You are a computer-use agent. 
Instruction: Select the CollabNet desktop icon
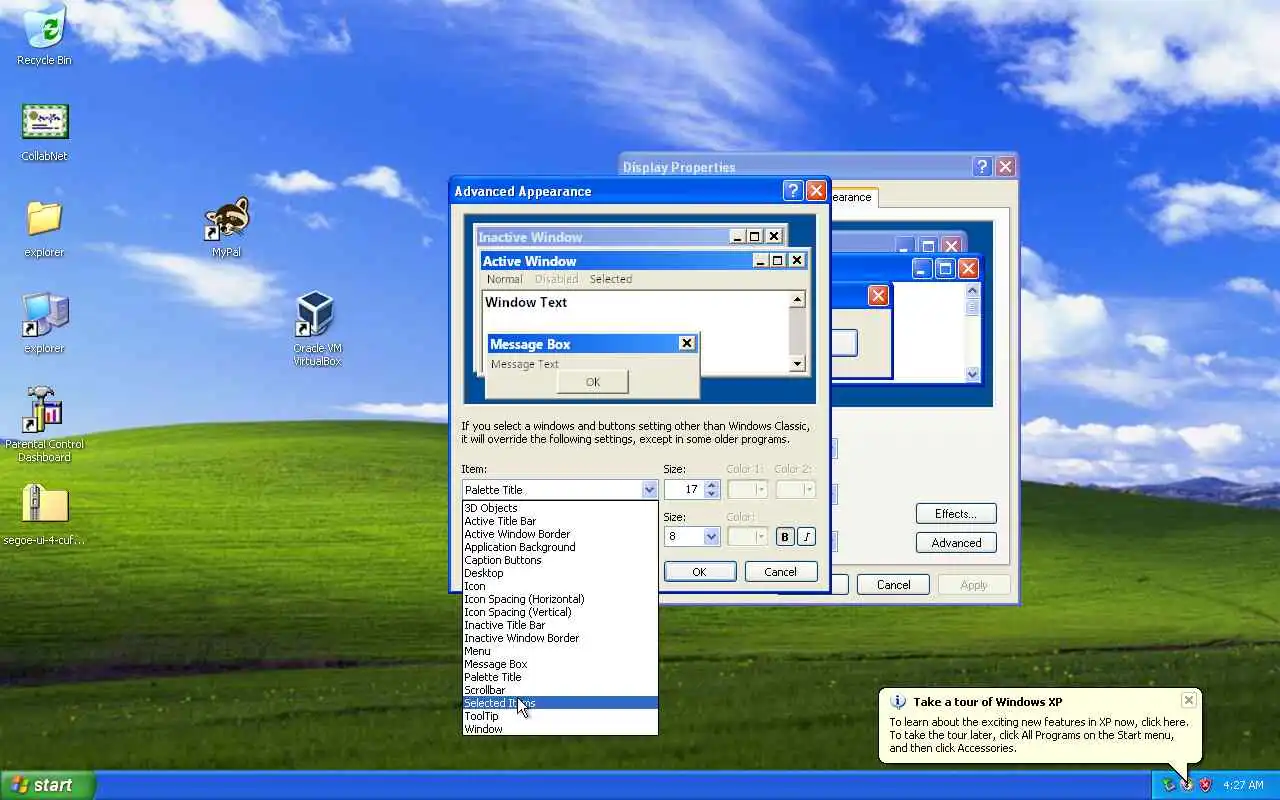[44, 131]
